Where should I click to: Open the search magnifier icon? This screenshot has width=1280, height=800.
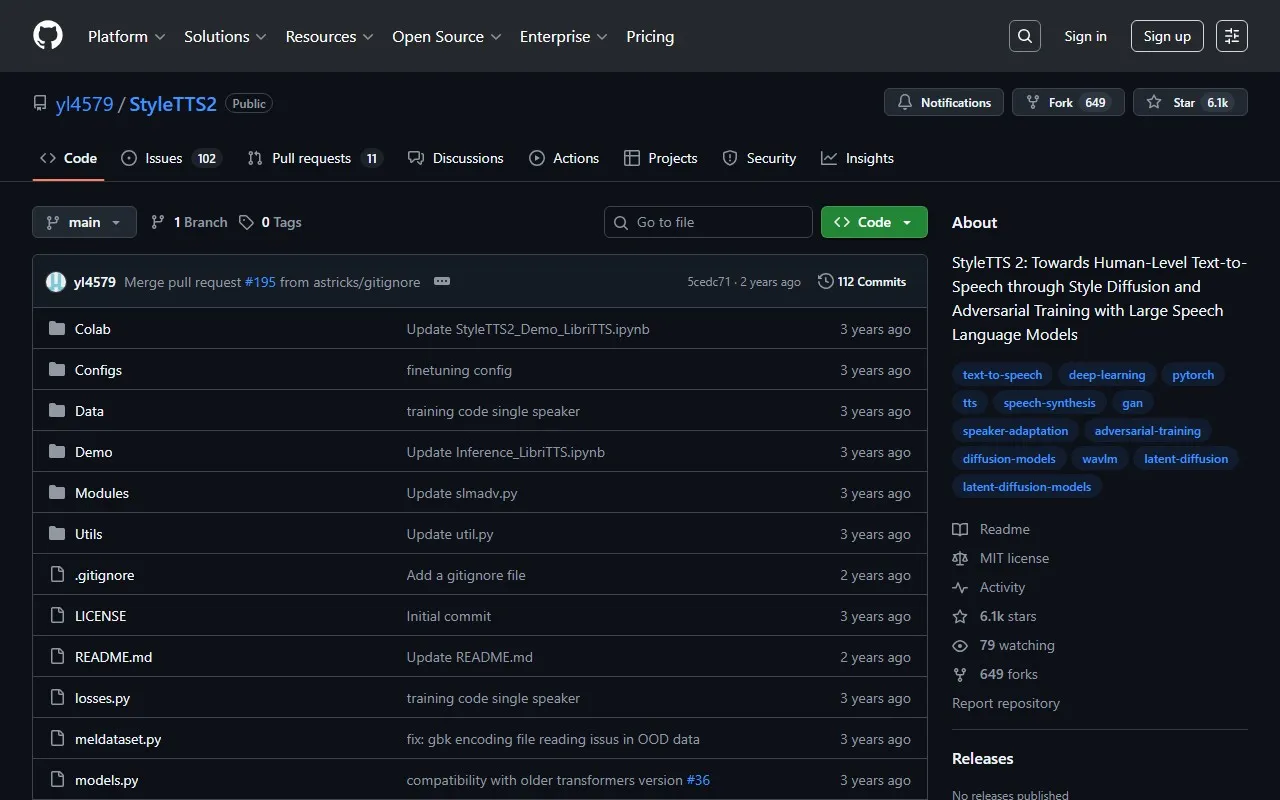(1024, 36)
